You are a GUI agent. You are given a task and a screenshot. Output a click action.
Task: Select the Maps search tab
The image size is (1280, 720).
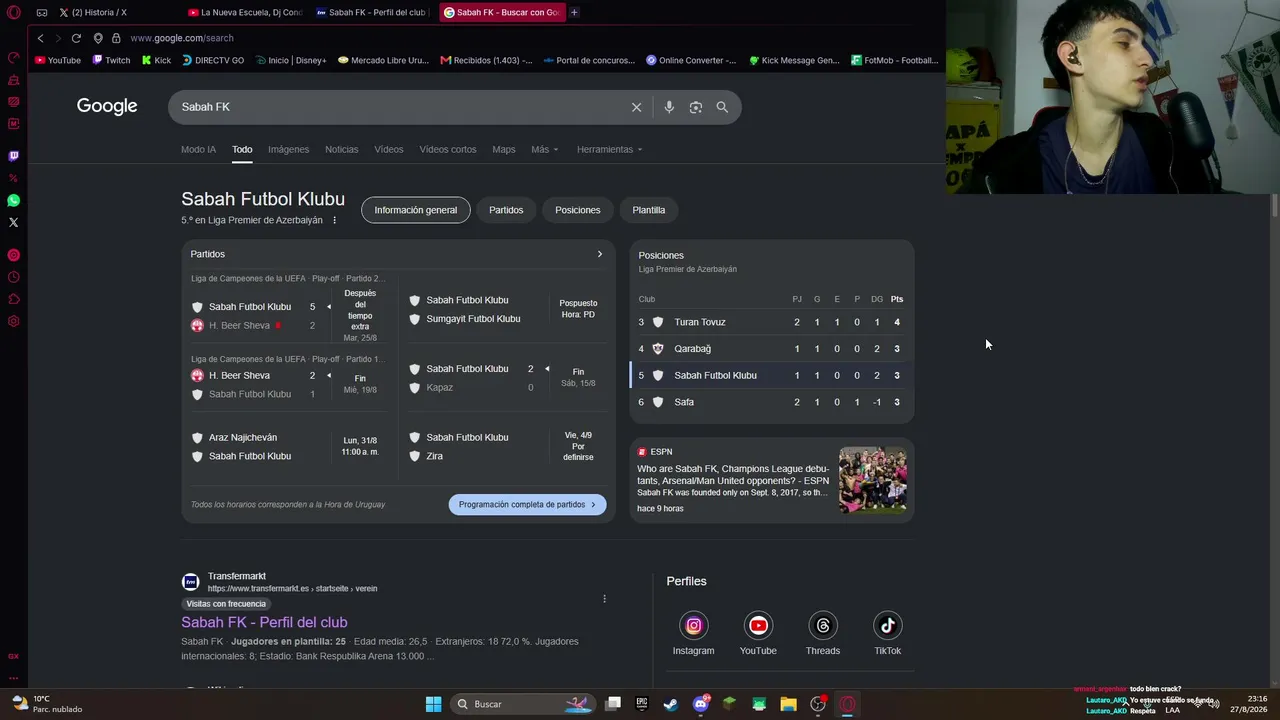[x=504, y=149]
